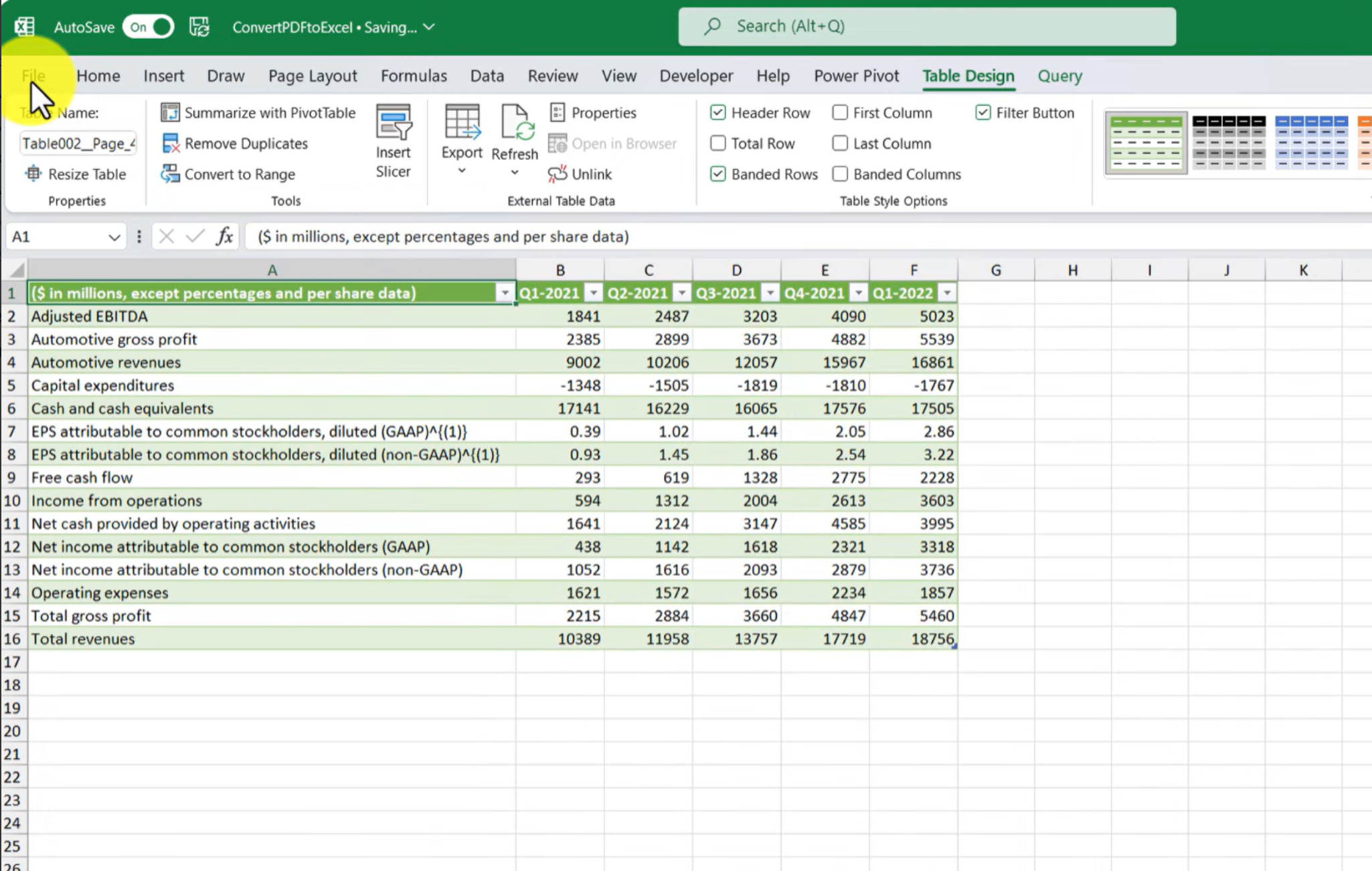Click the Remove Duplicates icon
Viewport: 1372px width, 871px height.
click(x=170, y=143)
